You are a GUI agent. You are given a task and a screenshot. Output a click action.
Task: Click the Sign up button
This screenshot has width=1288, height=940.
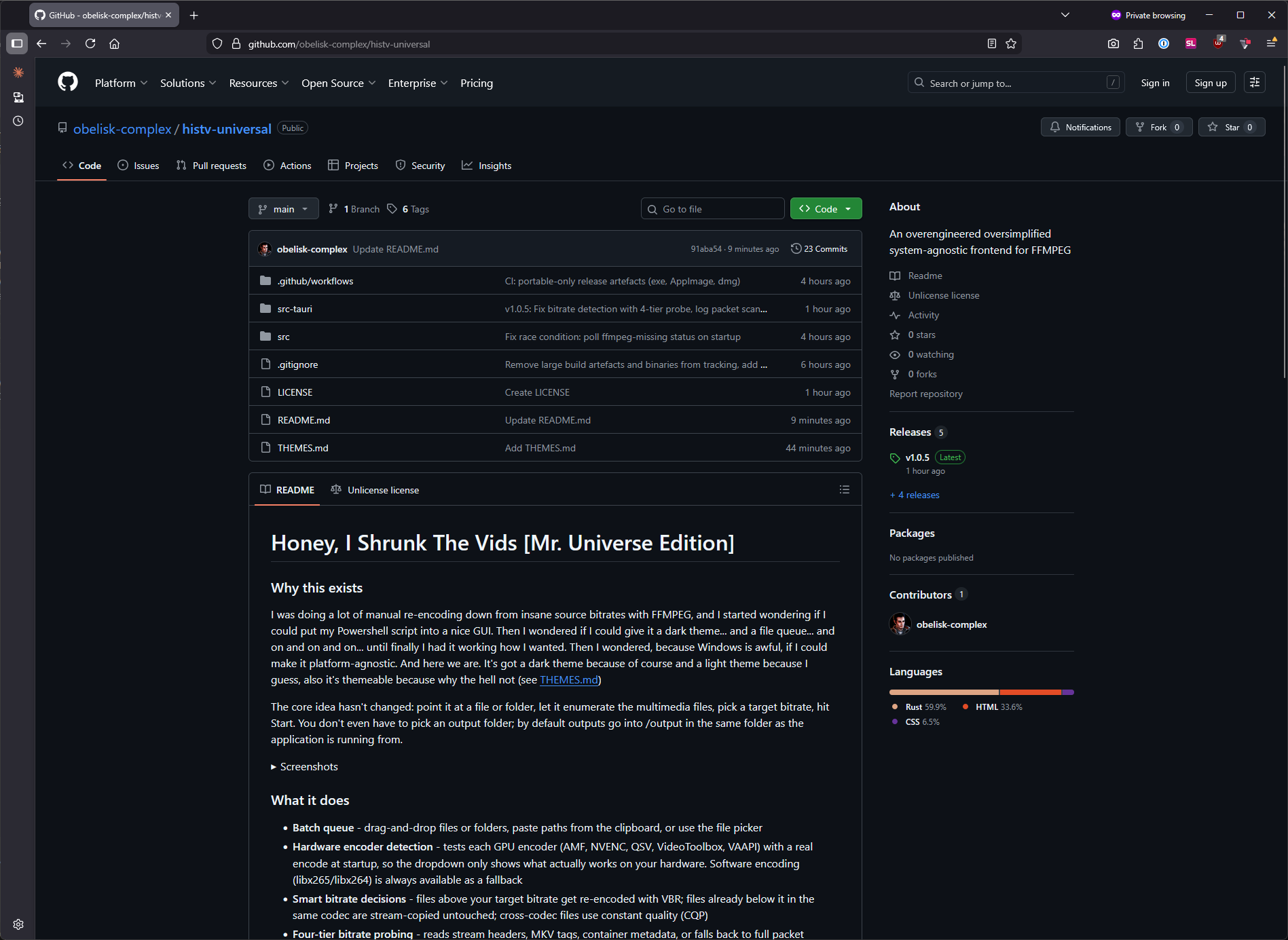click(x=1210, y=83)
